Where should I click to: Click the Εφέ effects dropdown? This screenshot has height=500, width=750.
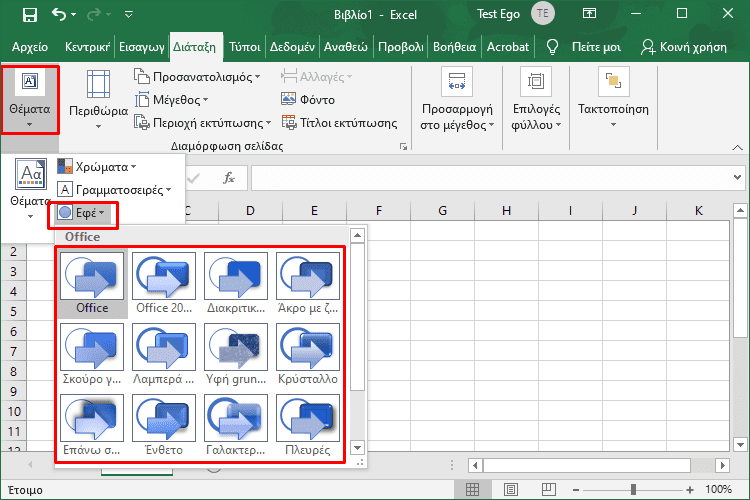pyautogui.click(x=82, y=212)
